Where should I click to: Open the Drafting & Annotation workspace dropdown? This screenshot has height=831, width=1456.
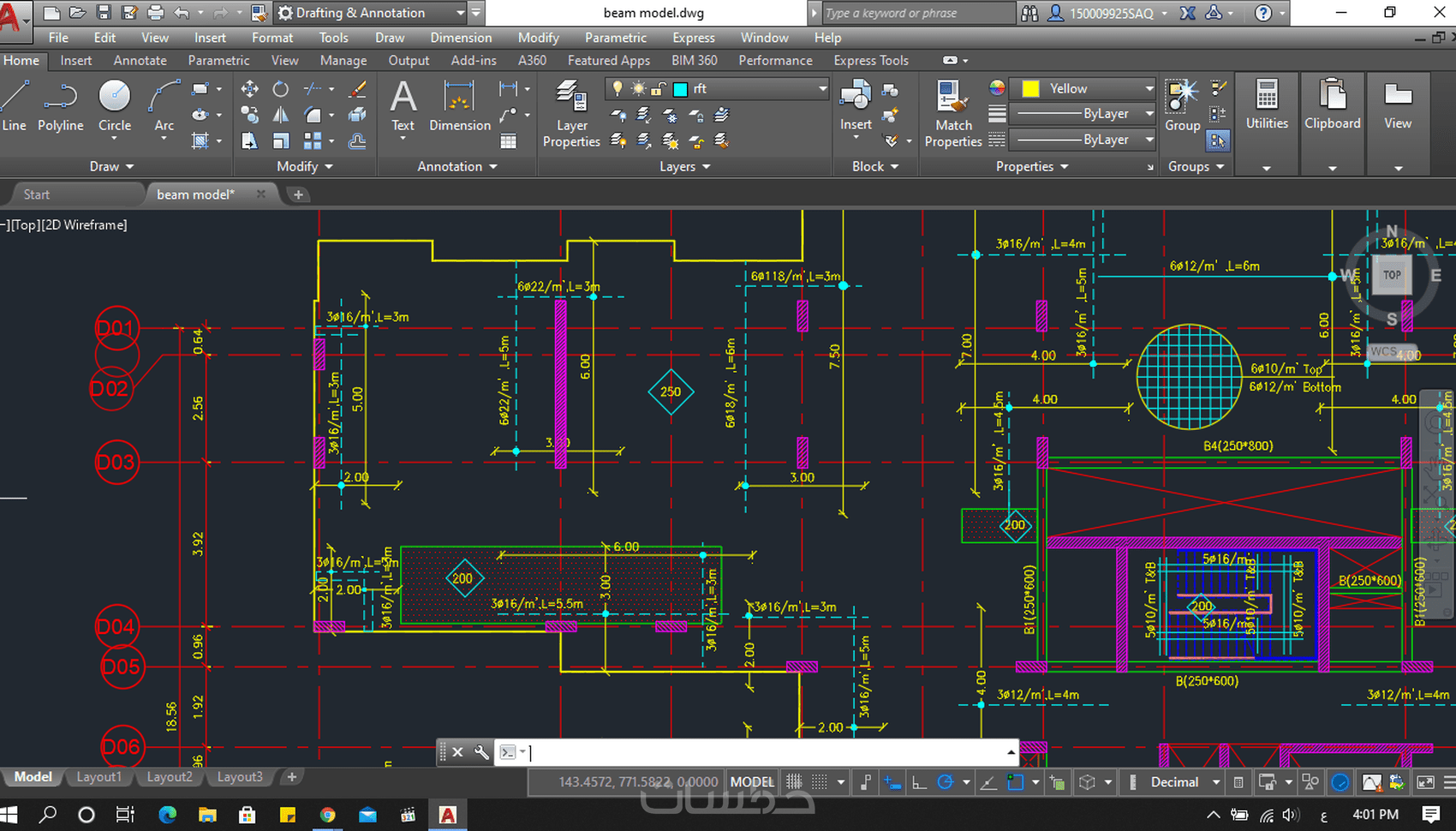pyautogui.click(x=460, y=13)
